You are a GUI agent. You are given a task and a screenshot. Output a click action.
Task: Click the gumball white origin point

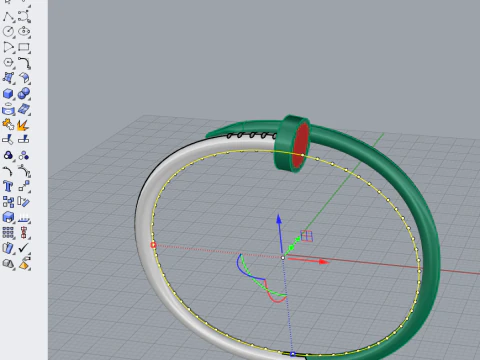coord(283,257)
